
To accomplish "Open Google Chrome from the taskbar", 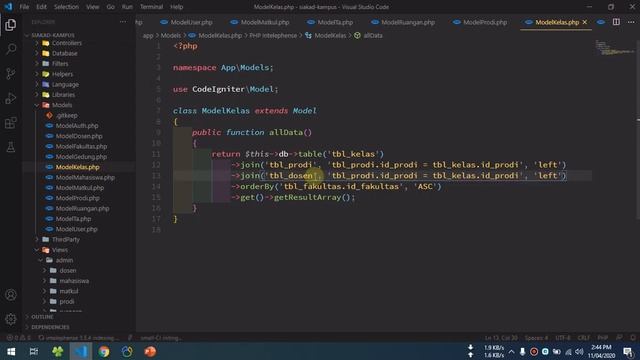I will pos(104,351).
